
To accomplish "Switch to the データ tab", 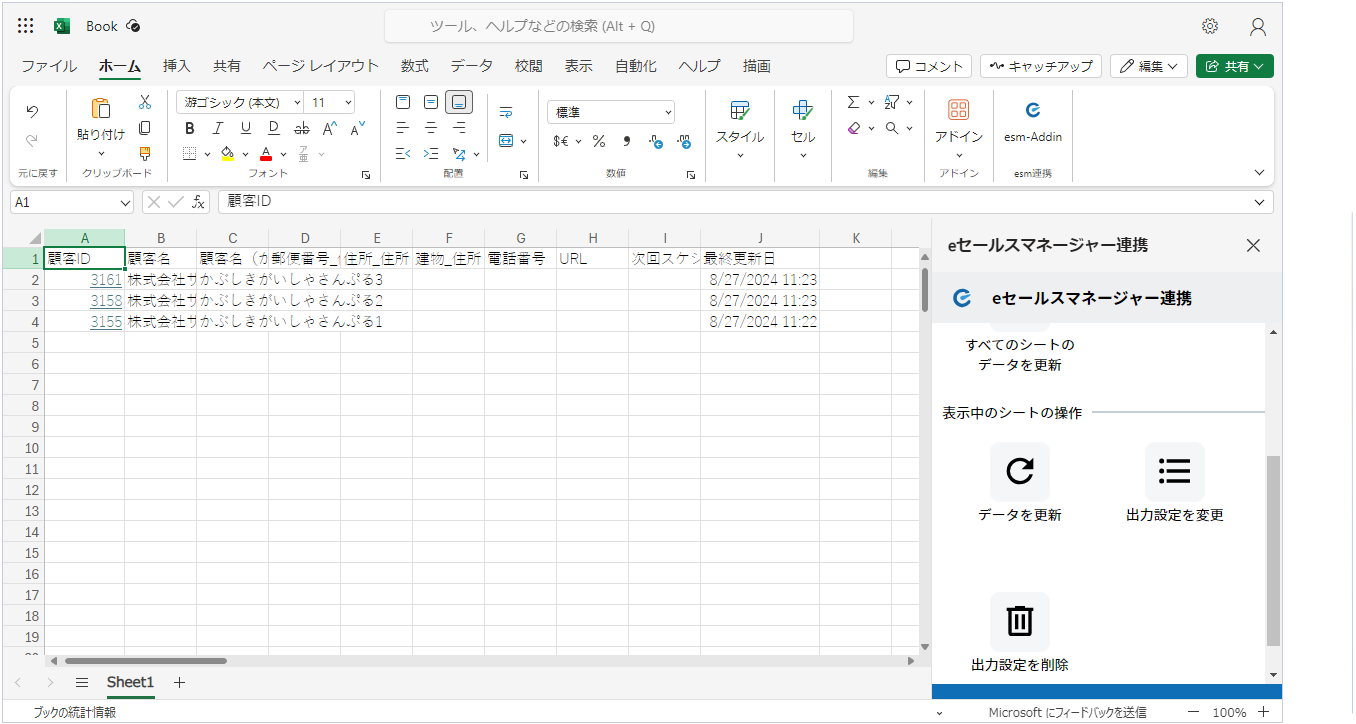I will pos(471,66).
